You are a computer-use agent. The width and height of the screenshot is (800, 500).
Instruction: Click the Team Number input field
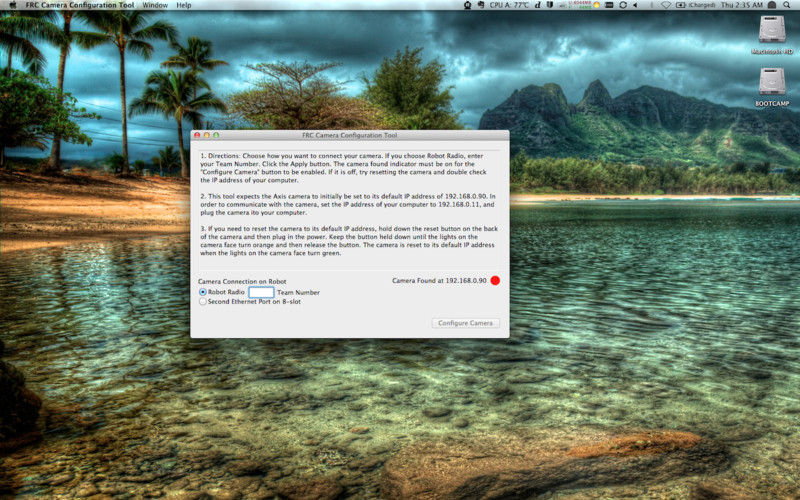coord(261,292)
